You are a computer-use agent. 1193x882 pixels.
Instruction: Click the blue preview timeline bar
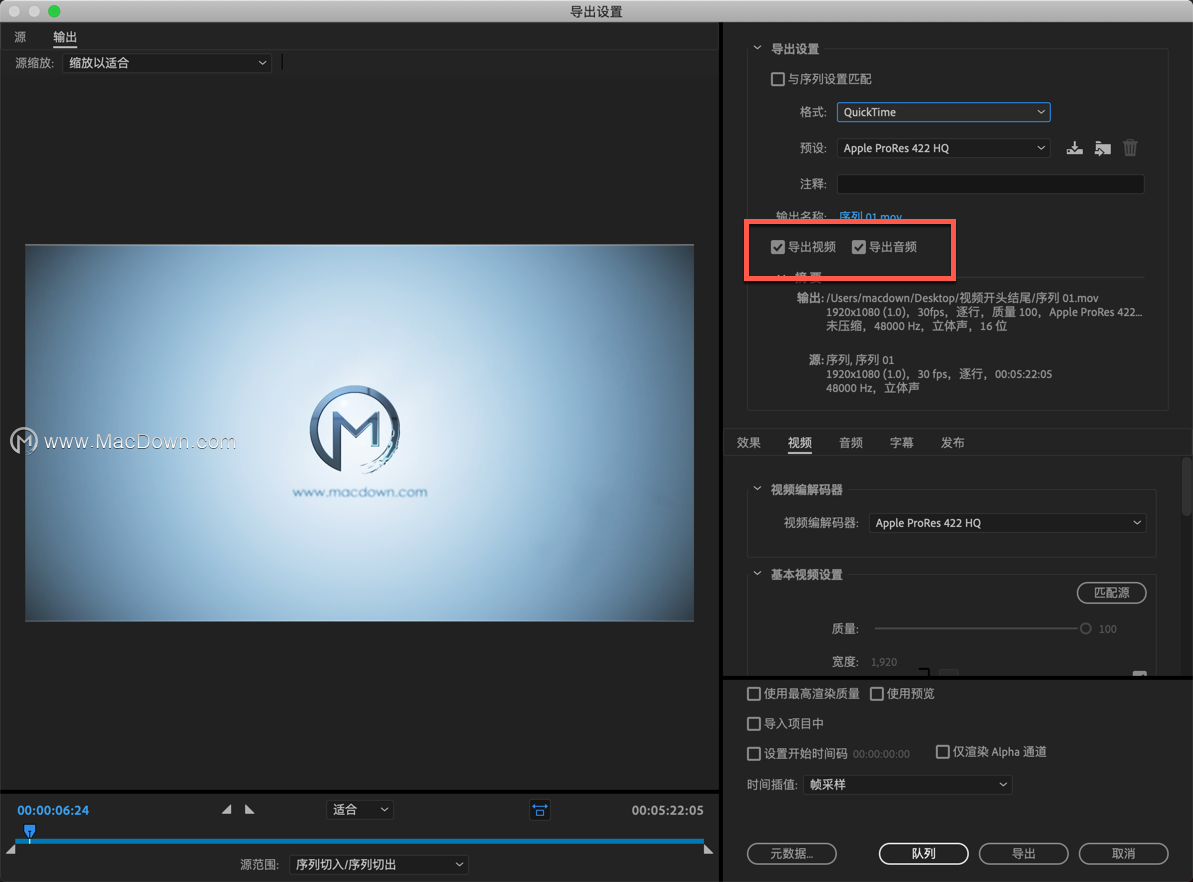tap(359, 841)
